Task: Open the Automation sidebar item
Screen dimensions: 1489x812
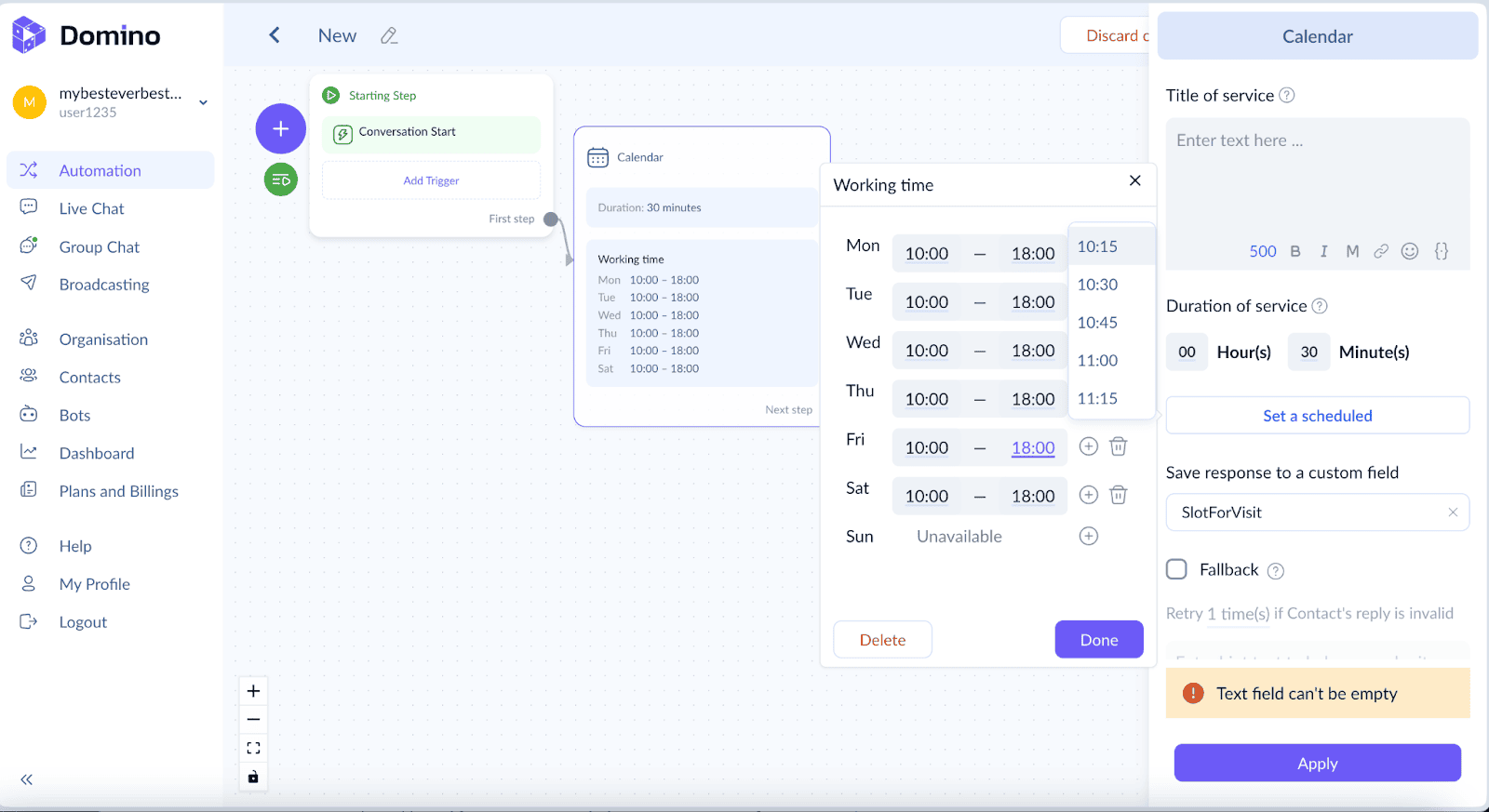Action: tap(110, 170)
